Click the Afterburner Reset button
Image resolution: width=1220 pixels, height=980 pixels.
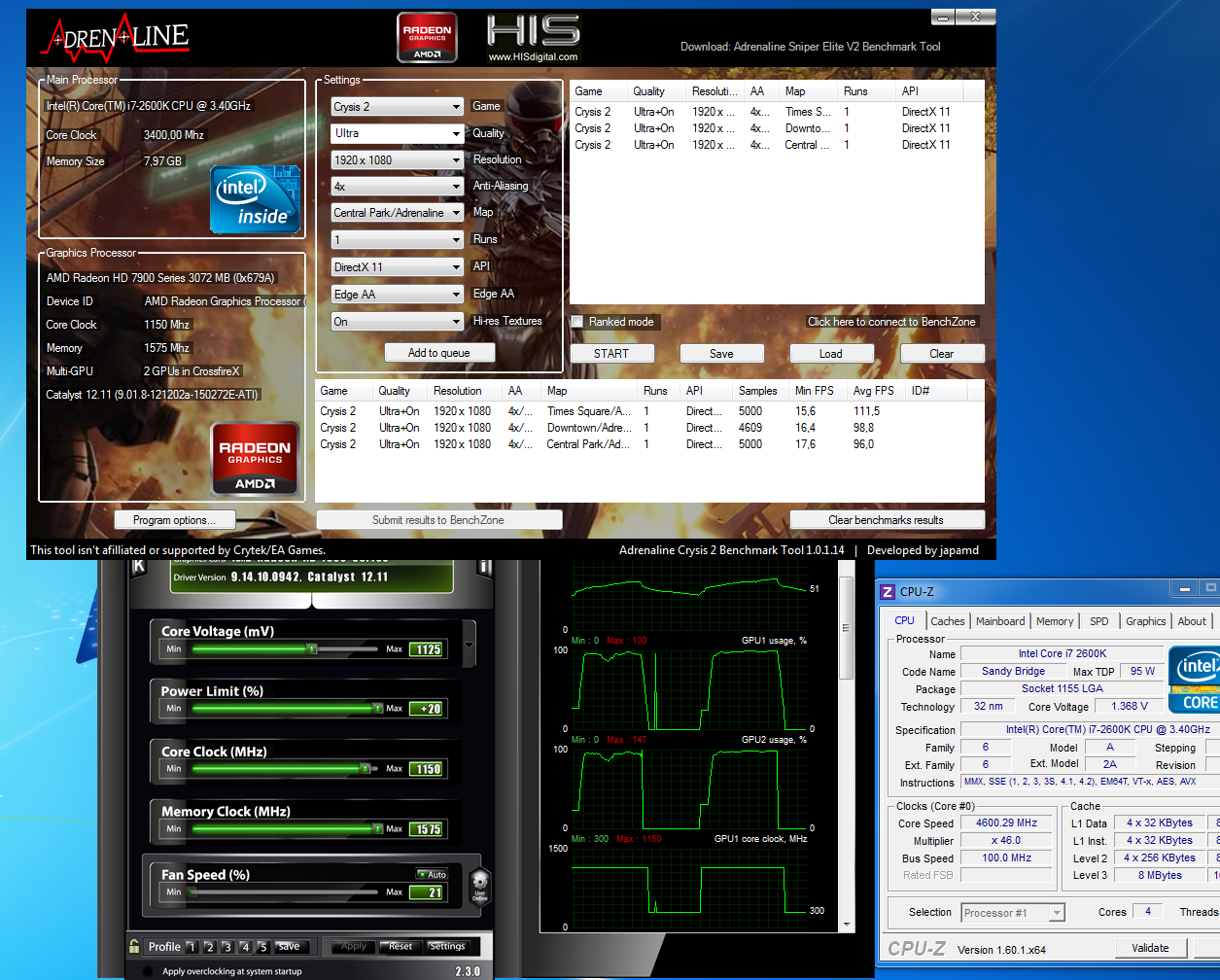click(401, 946)
